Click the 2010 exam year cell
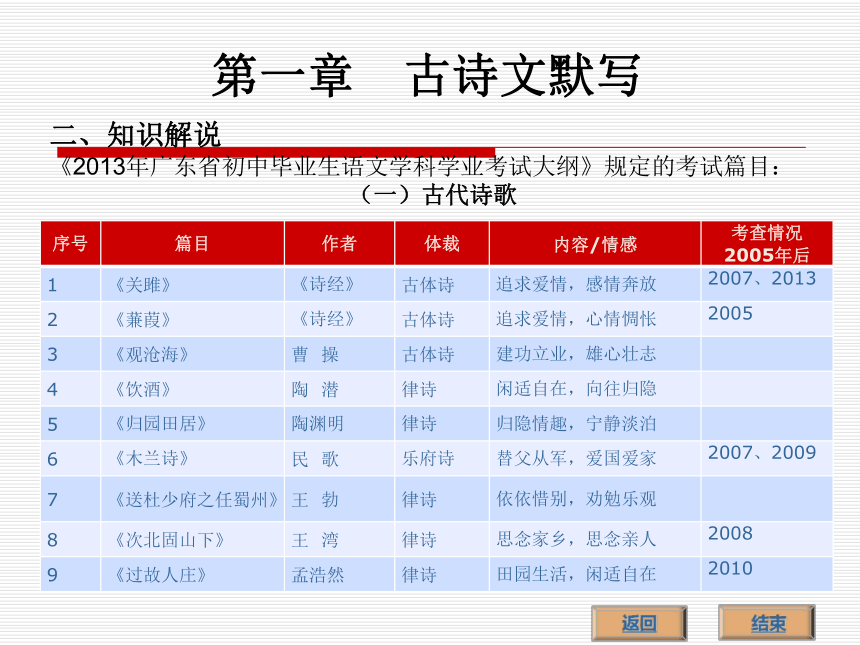This screenshot has height=645, width=860. (x=767, y=574)
